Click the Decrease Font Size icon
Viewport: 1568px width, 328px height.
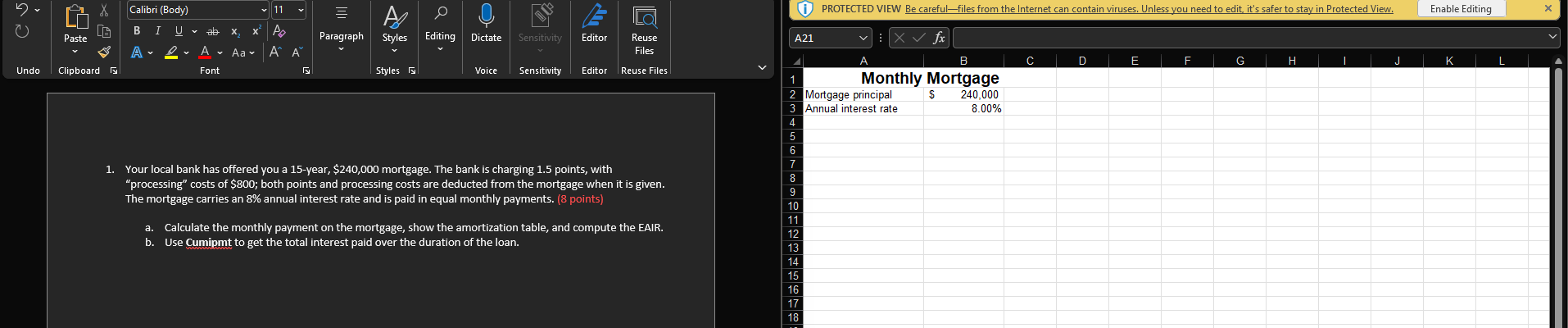point(297,52)
